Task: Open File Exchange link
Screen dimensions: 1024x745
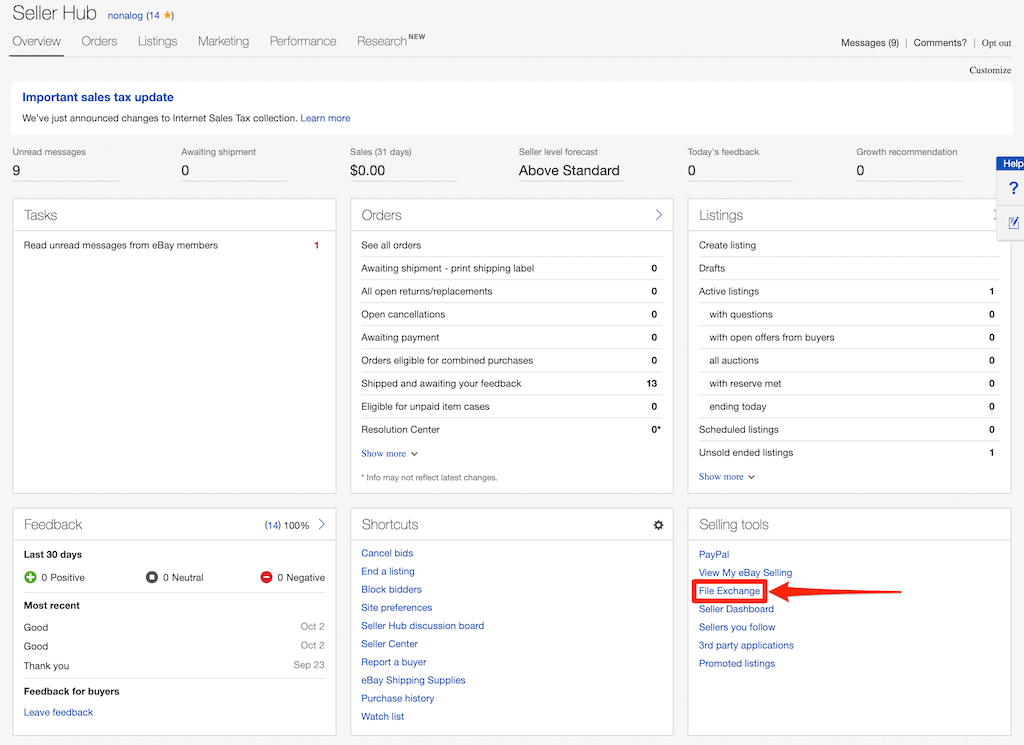Action: pyautogui.click(x=729, y=591)
